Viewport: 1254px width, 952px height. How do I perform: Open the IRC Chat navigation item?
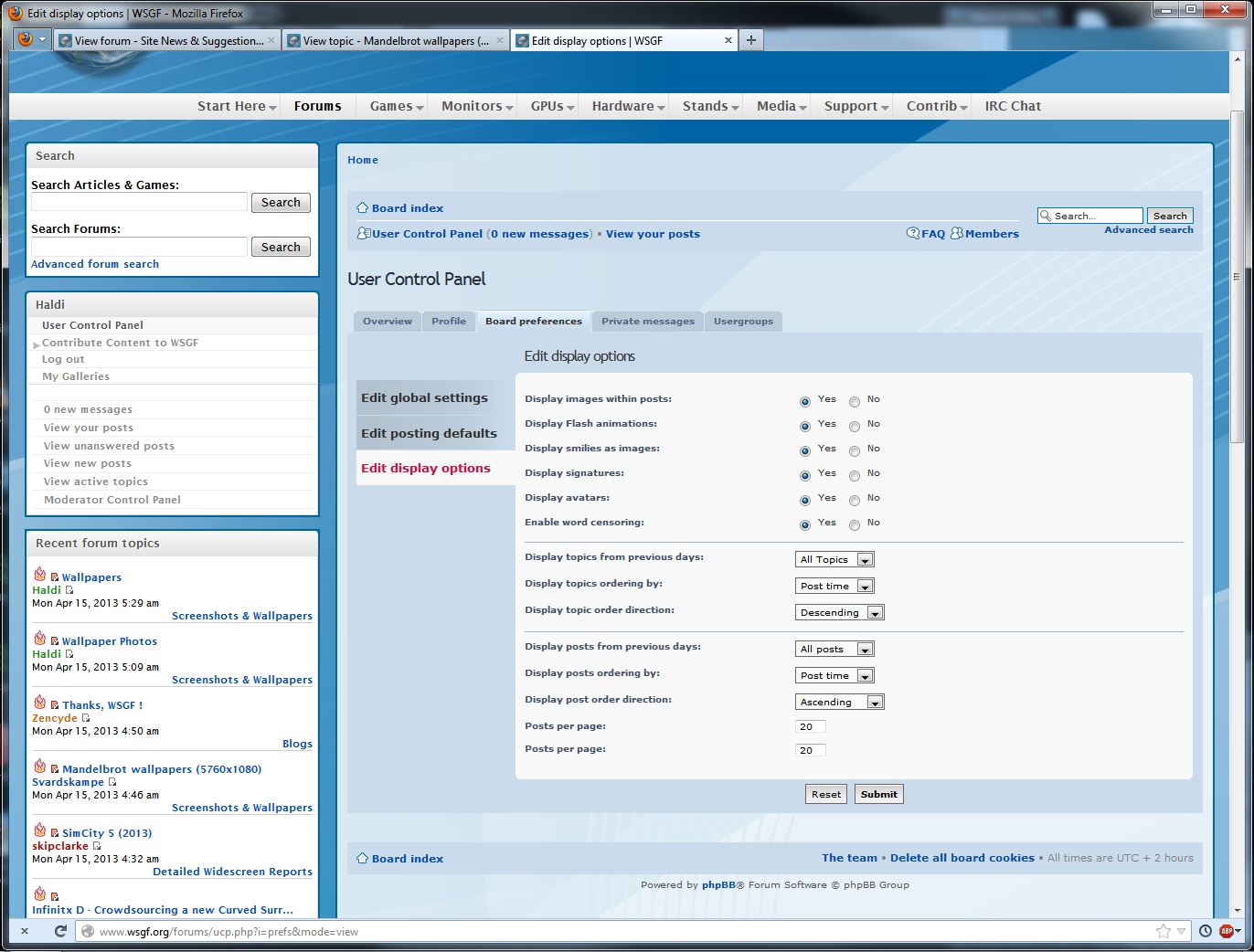pyautogui.click(x=1013, y=106)
